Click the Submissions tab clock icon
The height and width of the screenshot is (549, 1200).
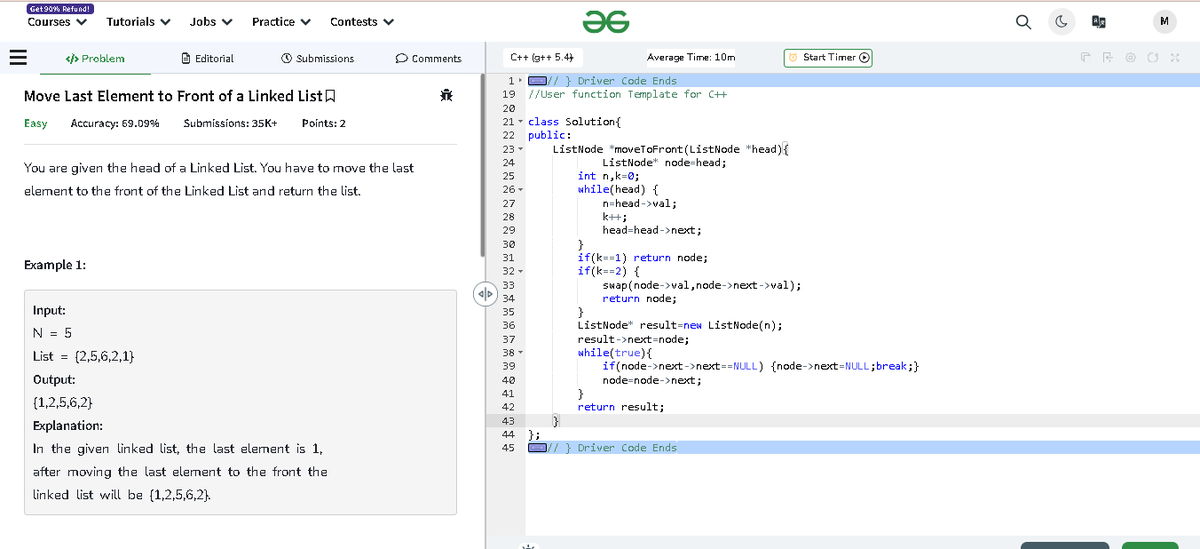tap(287, 58)
